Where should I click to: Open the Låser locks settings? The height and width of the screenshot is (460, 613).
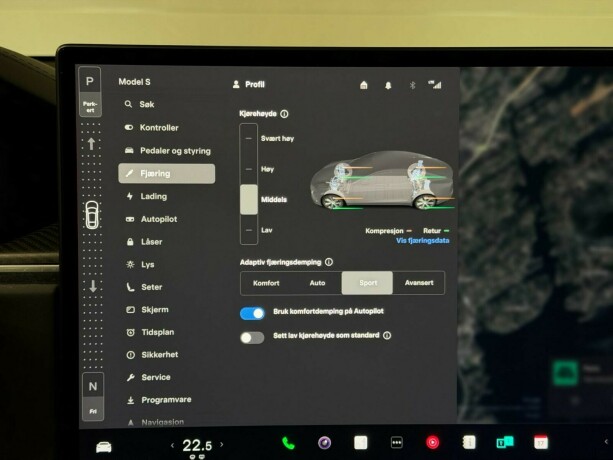(144, 242)
